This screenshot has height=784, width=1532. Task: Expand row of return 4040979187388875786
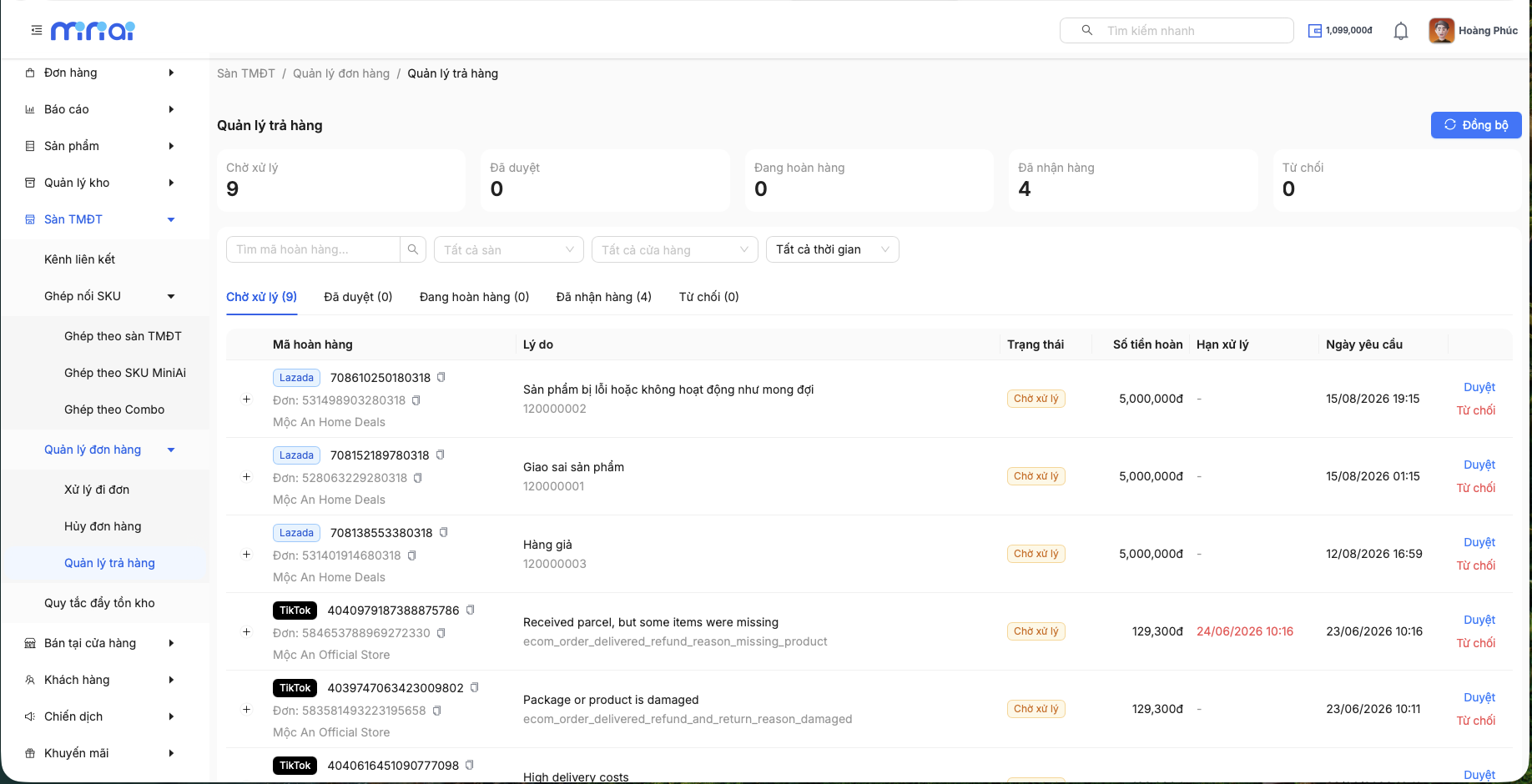[x=246, y=631]
